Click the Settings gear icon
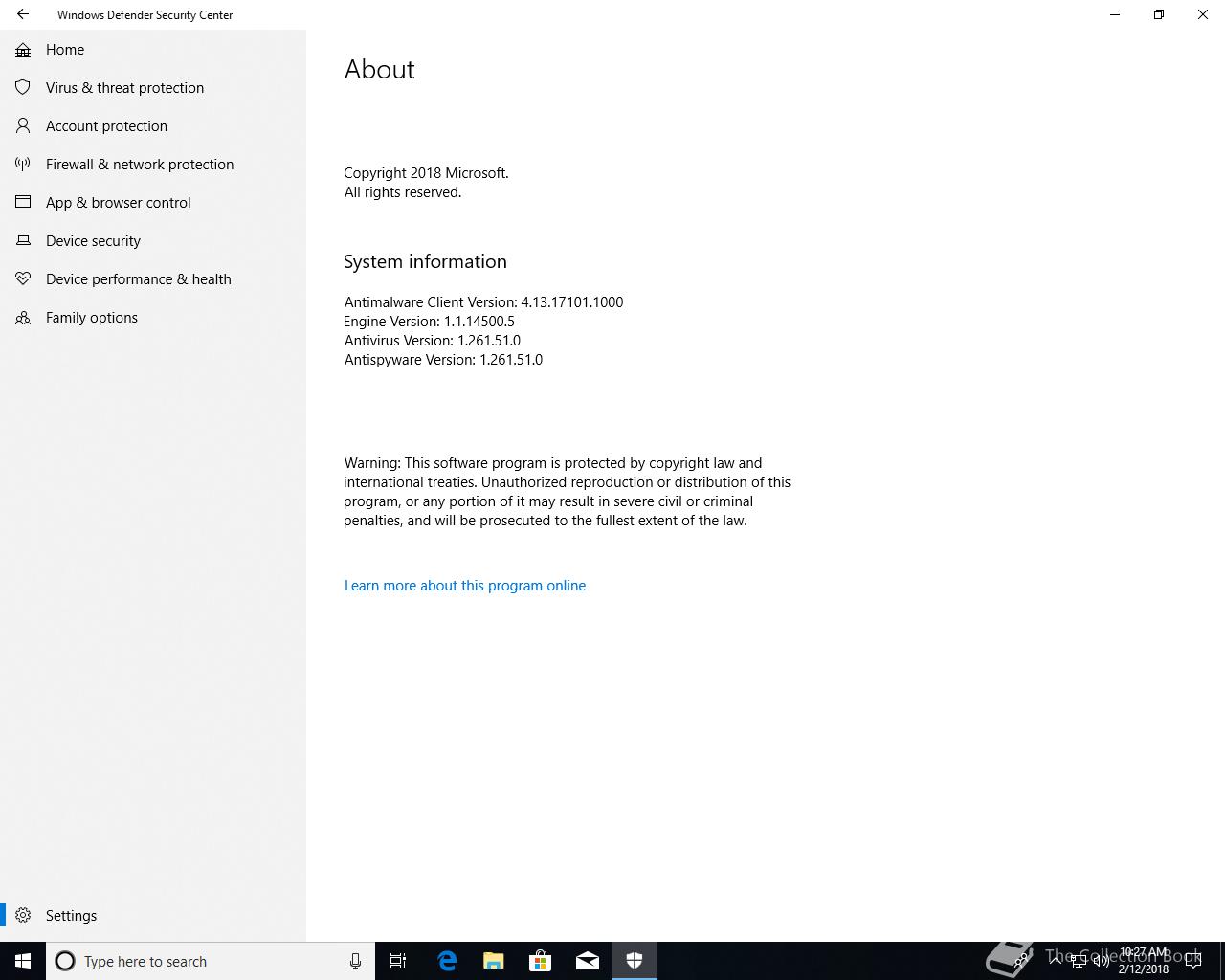 pos(23,916)
